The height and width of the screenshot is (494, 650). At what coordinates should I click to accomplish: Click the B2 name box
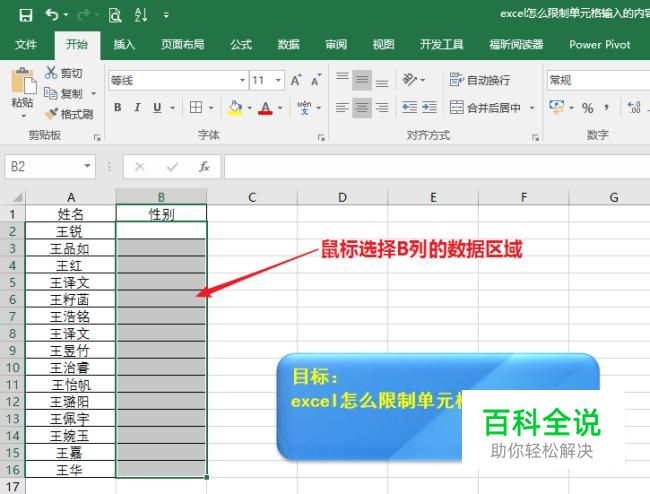click(50, 167)
